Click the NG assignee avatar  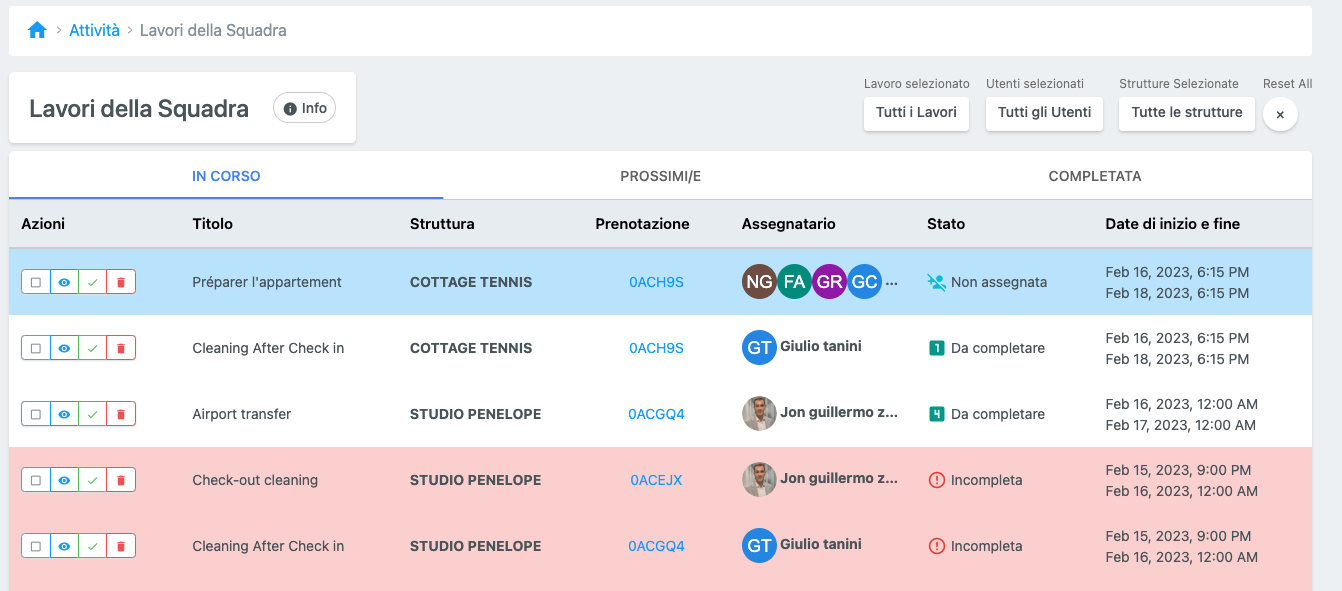pyautogui.click(x=759, y=282)
